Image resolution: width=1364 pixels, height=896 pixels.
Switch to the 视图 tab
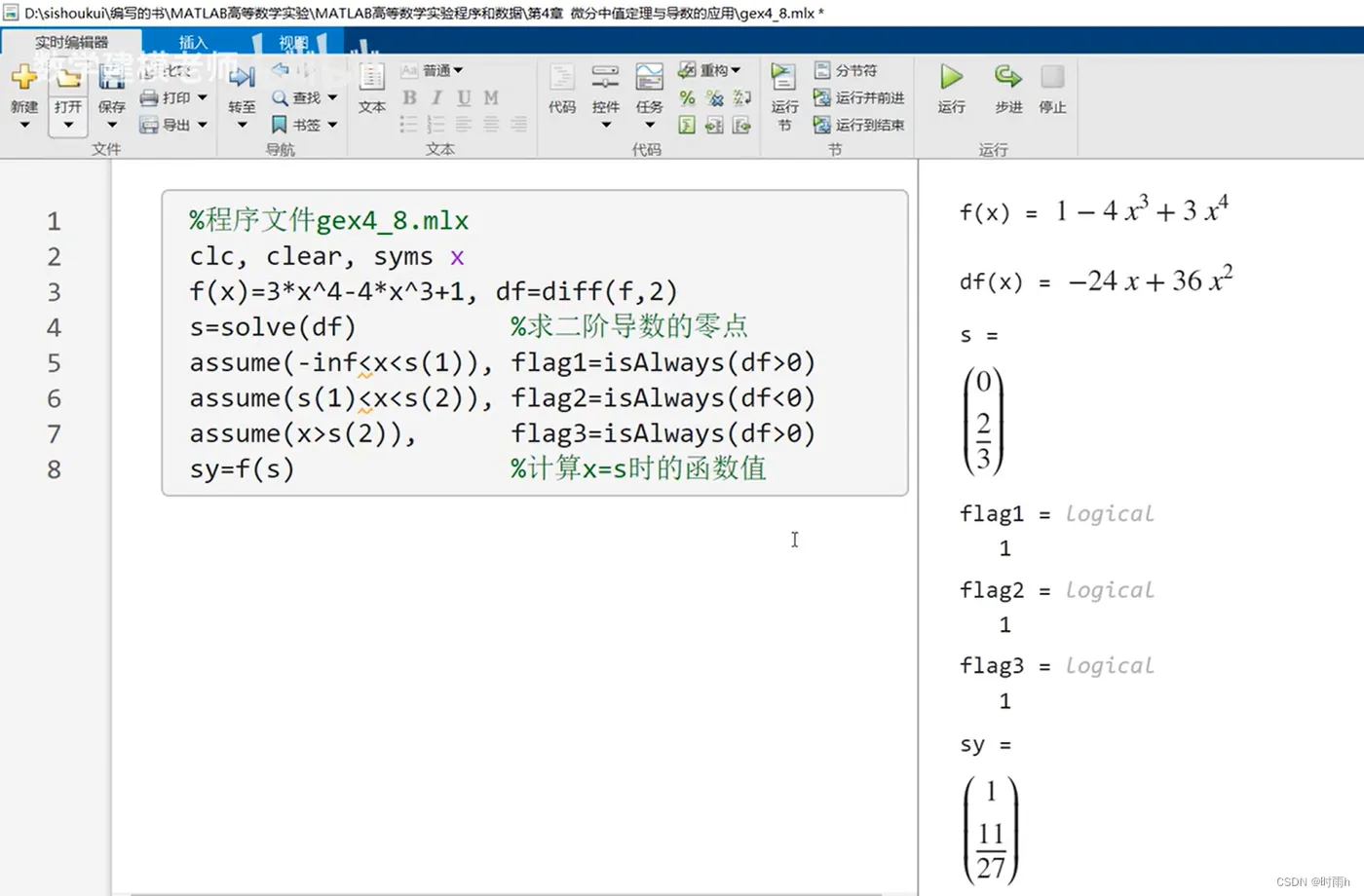[293, 42]
